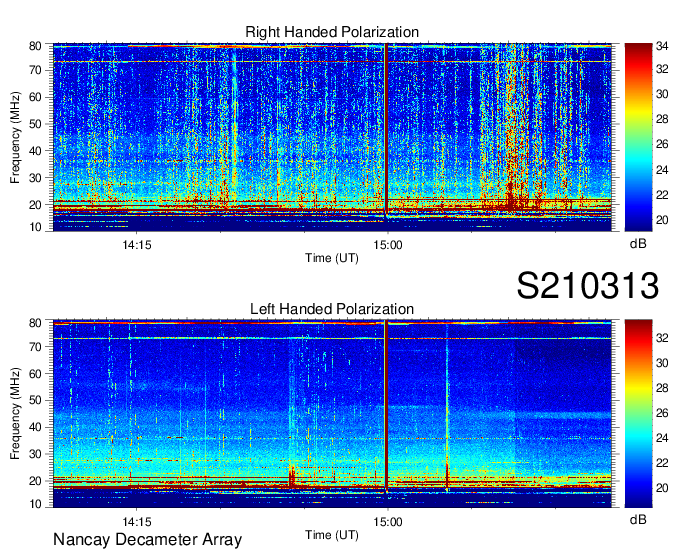Click the 20 MHz tick label of Right Handed plot
The width and height of the screenshot is (680, 552).
(35, 205)
